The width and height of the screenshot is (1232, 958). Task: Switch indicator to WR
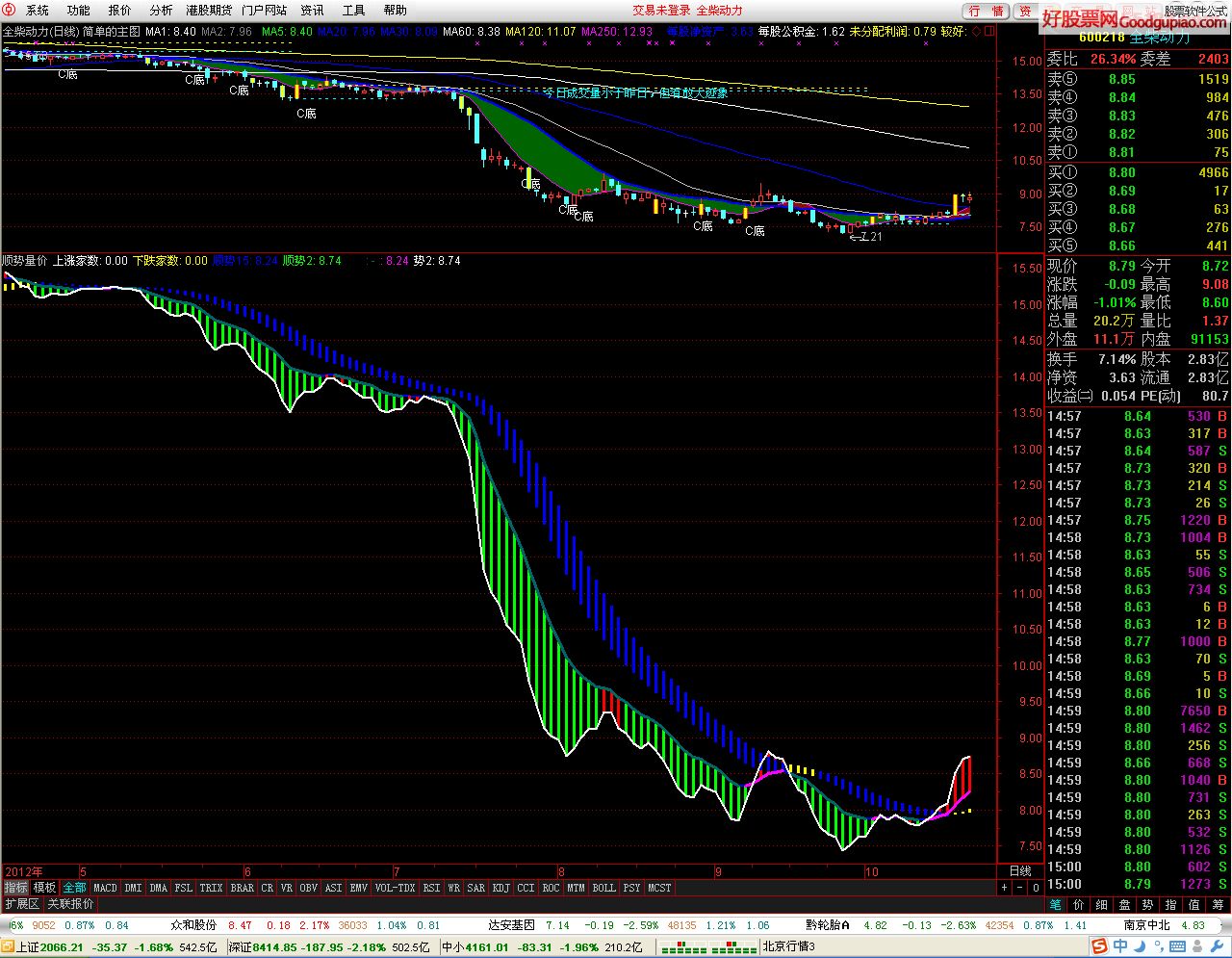click(x=454, y=888)
